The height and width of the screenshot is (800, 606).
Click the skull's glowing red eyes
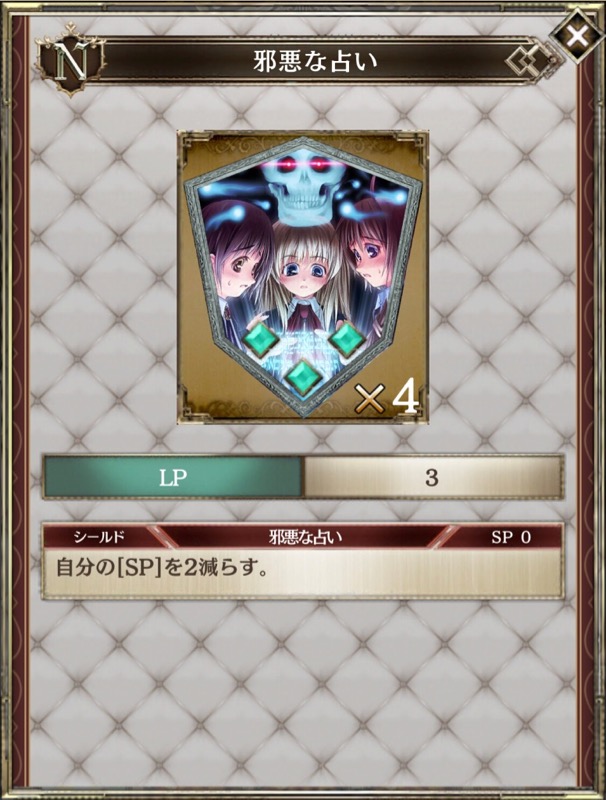tap(302, 165)
